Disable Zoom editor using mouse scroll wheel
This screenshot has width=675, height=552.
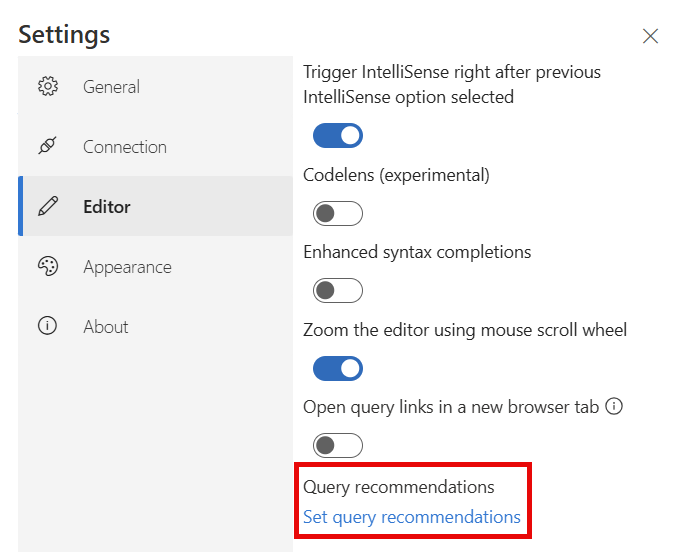tap(338, 368)
